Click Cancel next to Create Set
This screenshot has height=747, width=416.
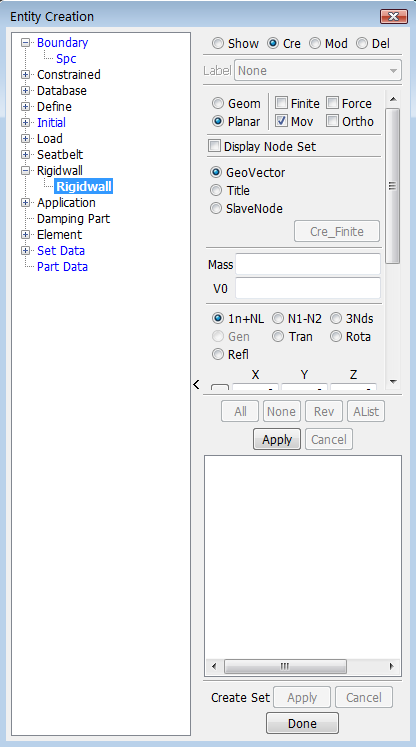(x=364, y=697)
